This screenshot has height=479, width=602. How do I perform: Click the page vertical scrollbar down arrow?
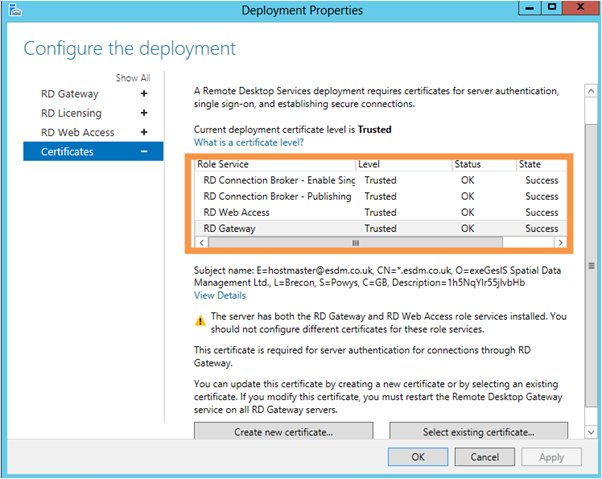click(x=591, y=432)
